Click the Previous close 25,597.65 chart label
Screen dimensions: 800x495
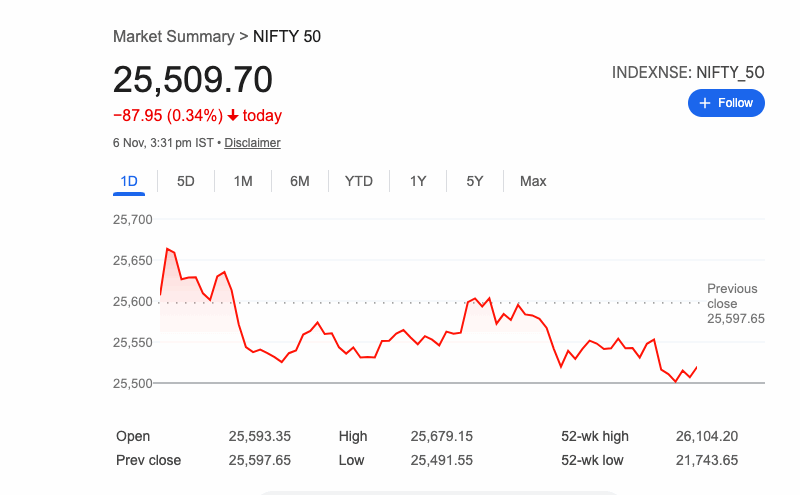[x=735, y=303]
